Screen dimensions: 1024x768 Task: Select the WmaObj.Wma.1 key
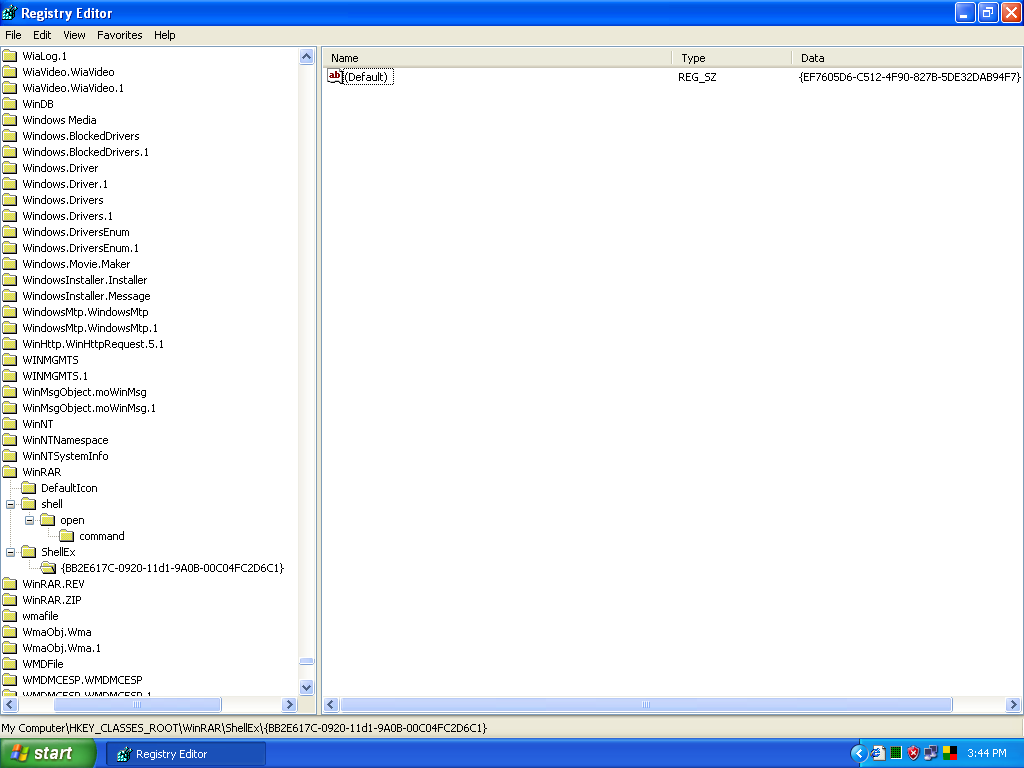click(61, 648)
